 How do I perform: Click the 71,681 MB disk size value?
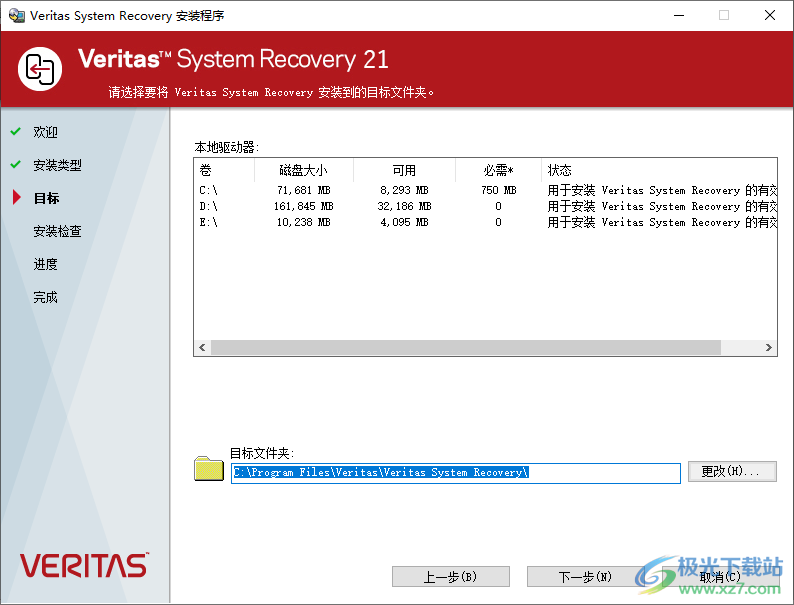(x=304, y=190)
